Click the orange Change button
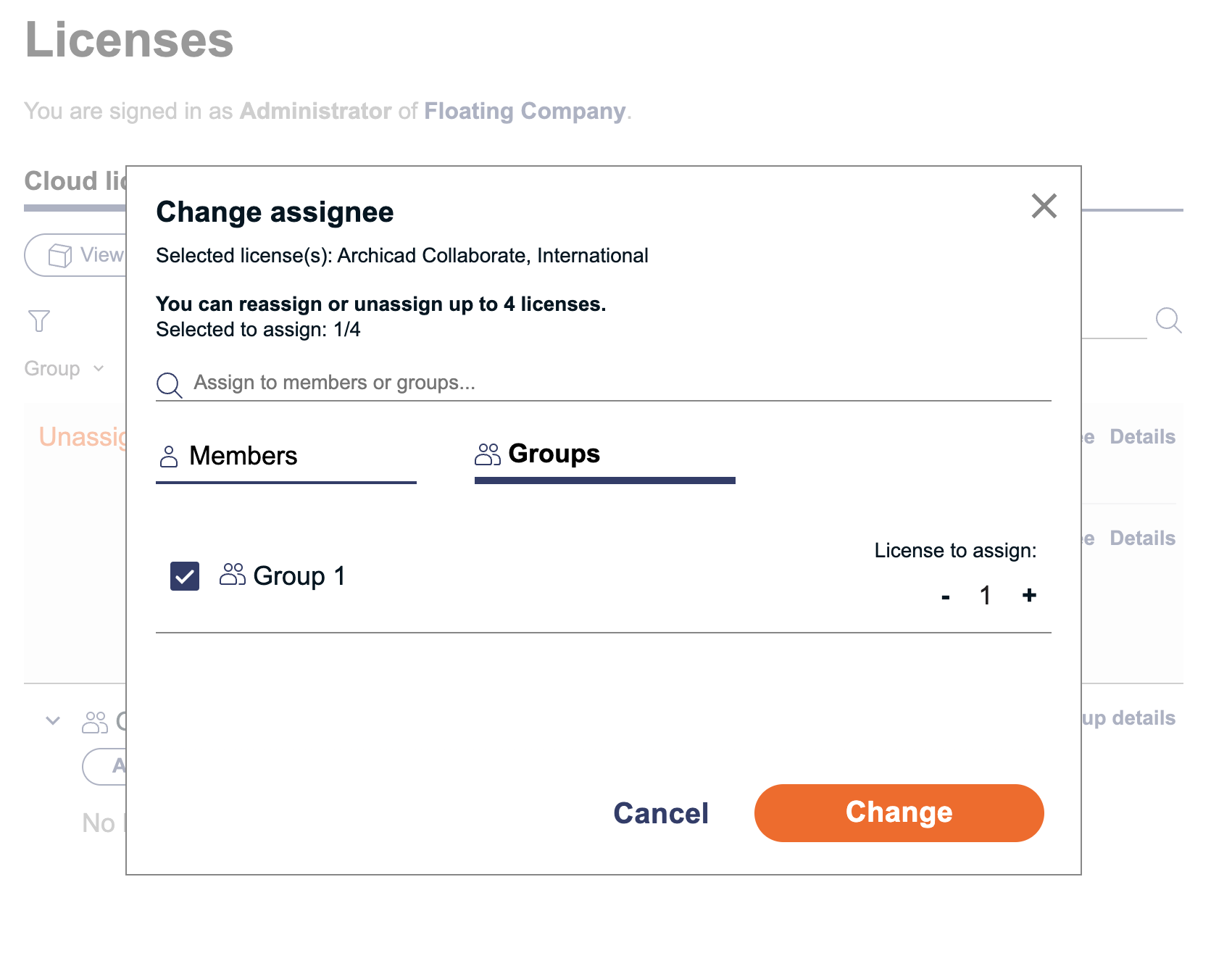The height and width of the screenshot is (961, 1232). (x=899, y=812)
